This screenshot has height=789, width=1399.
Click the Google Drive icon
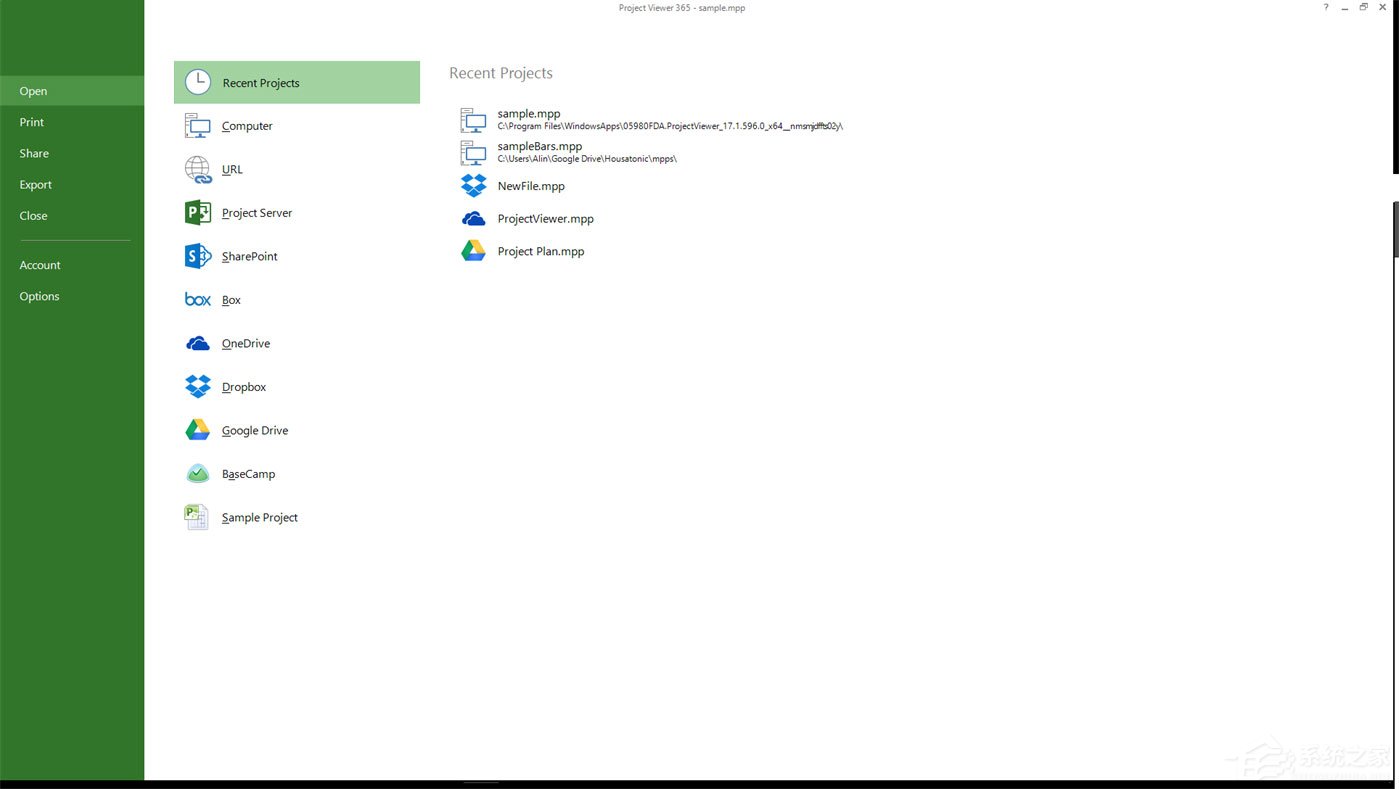pos(197,430)
